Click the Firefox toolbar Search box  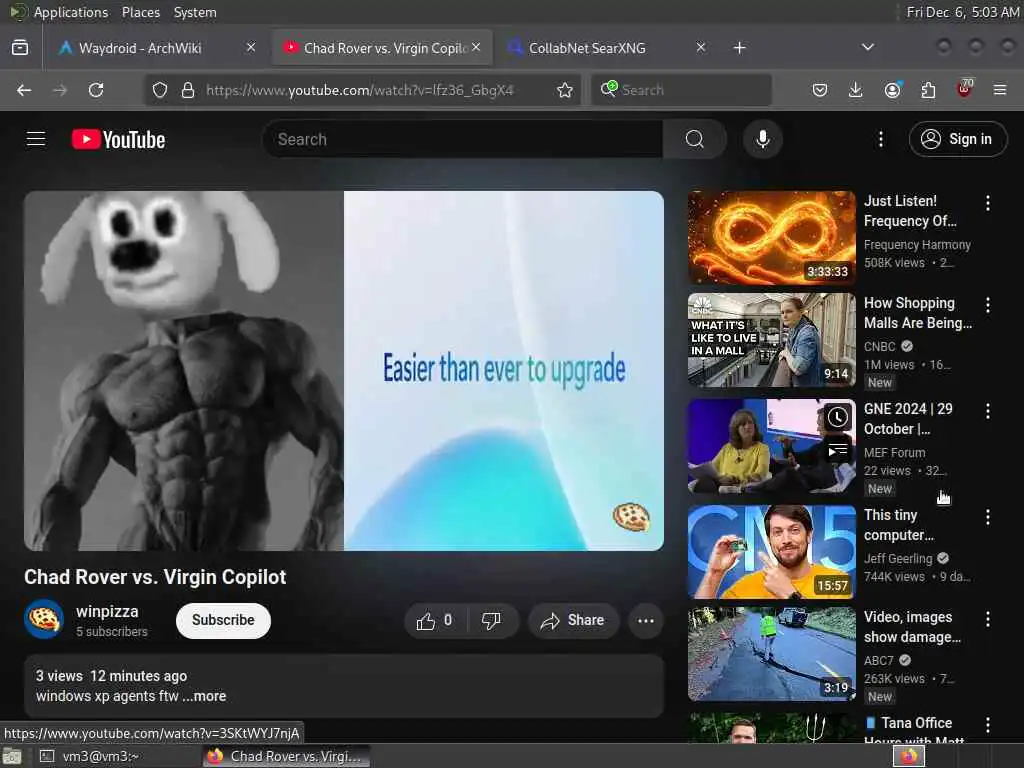[x=681, y=90]
